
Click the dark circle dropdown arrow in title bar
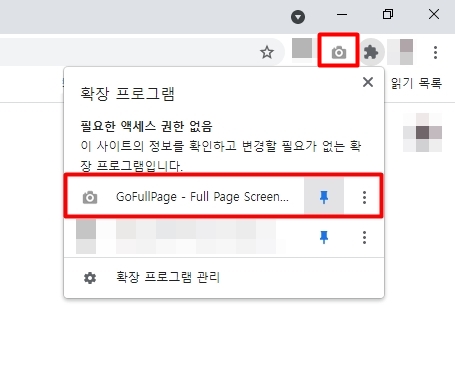point(298,17)
